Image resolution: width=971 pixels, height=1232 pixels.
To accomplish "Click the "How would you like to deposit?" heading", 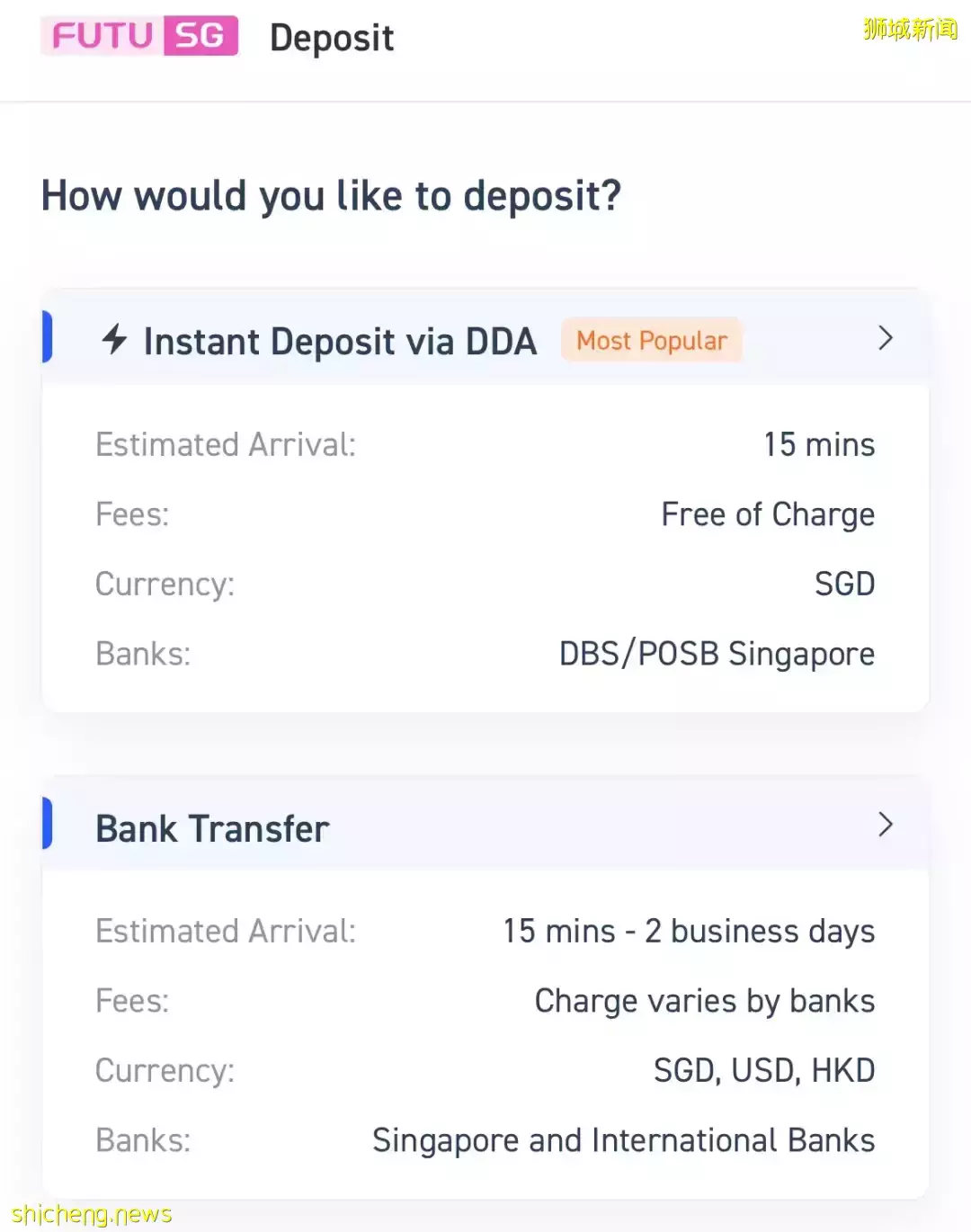I will (331, 196).
